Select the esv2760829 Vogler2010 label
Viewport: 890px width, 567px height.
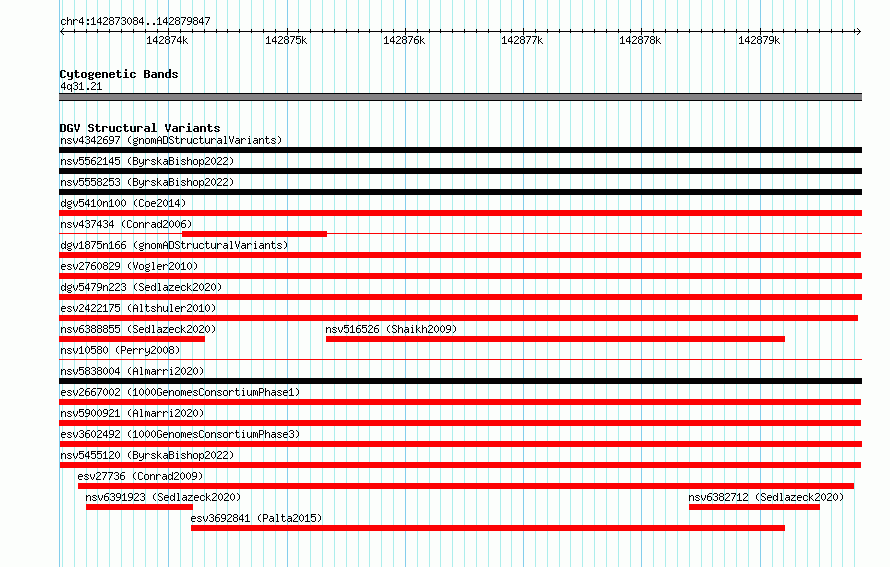coord(129,266)
